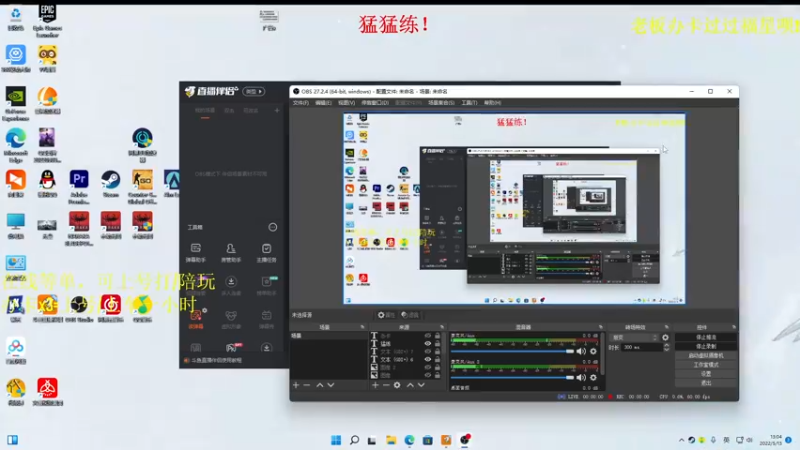Click 启动虚拟摄像机 button
This screenshot has width=800, height=450.
point(706,356)
